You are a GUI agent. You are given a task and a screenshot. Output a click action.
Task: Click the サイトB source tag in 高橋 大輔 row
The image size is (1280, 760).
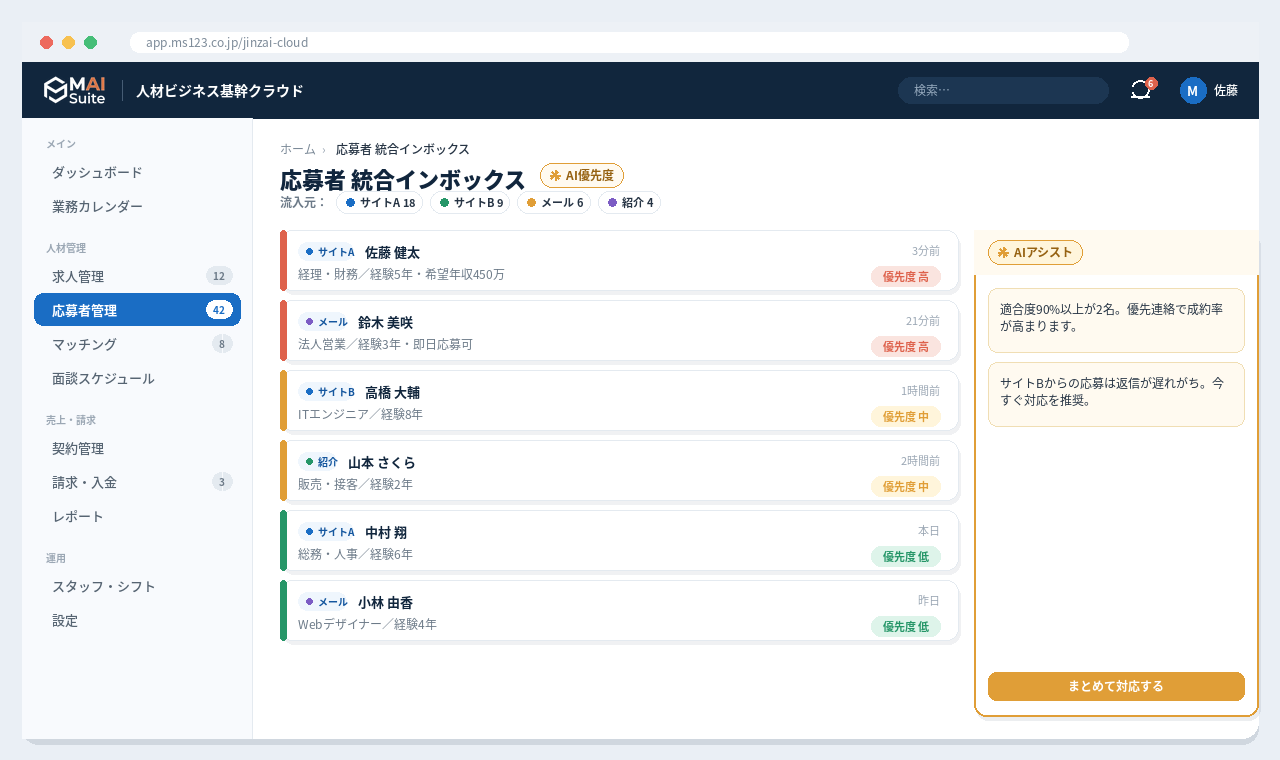[x=329, y=392]
